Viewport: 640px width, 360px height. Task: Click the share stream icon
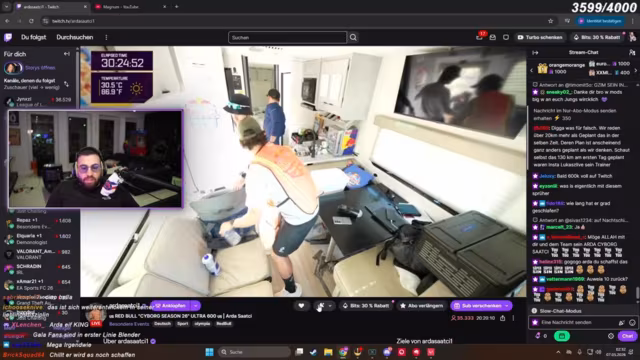coord(502,318)
